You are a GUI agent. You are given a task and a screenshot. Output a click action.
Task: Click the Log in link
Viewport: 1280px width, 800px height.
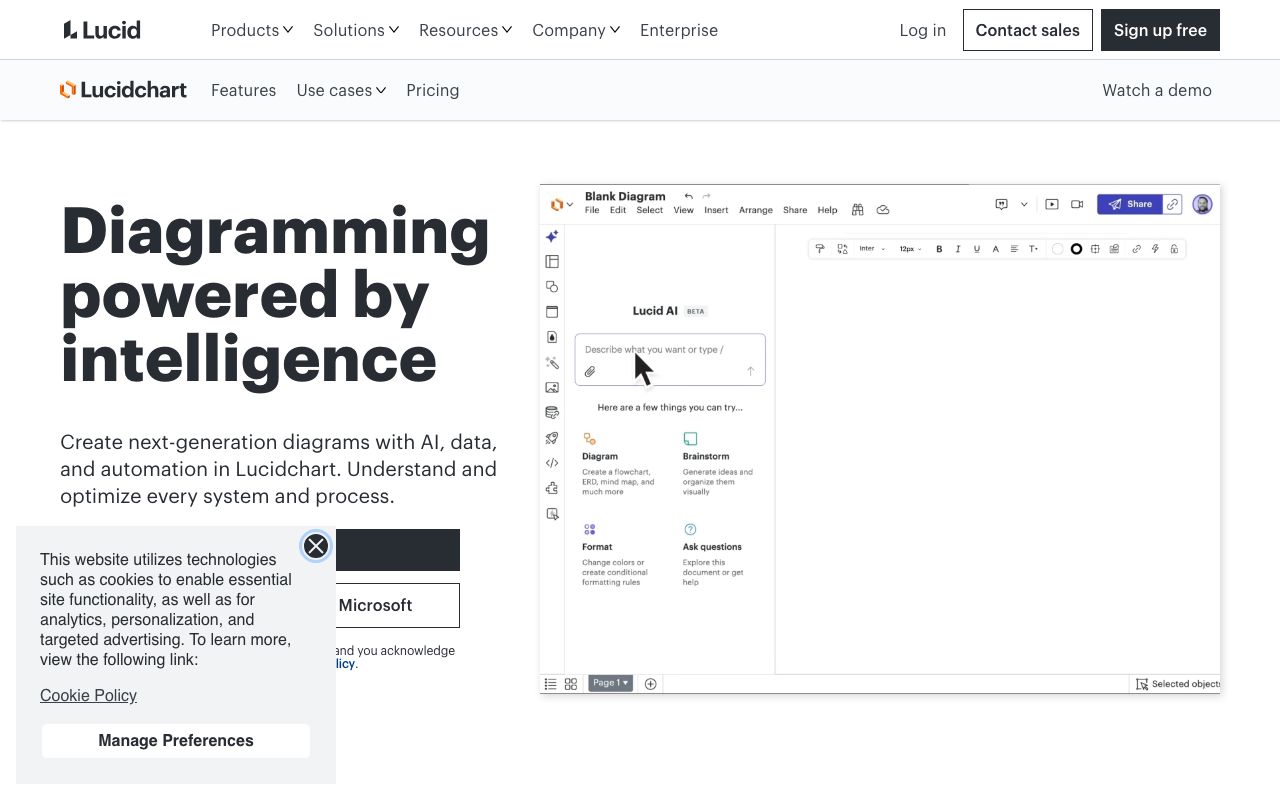tap(922, 30)
